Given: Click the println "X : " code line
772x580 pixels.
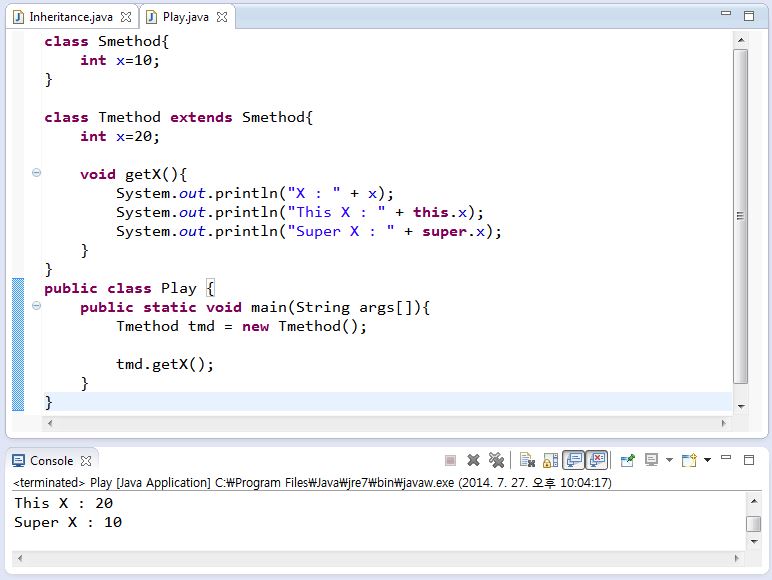Looking at the screenshot, I should tap(255, 193).
